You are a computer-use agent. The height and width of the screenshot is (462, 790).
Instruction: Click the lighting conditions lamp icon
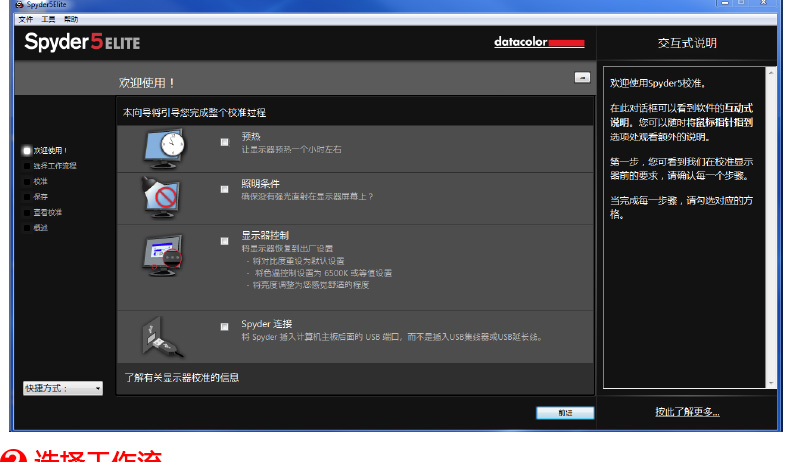[161, 197]
